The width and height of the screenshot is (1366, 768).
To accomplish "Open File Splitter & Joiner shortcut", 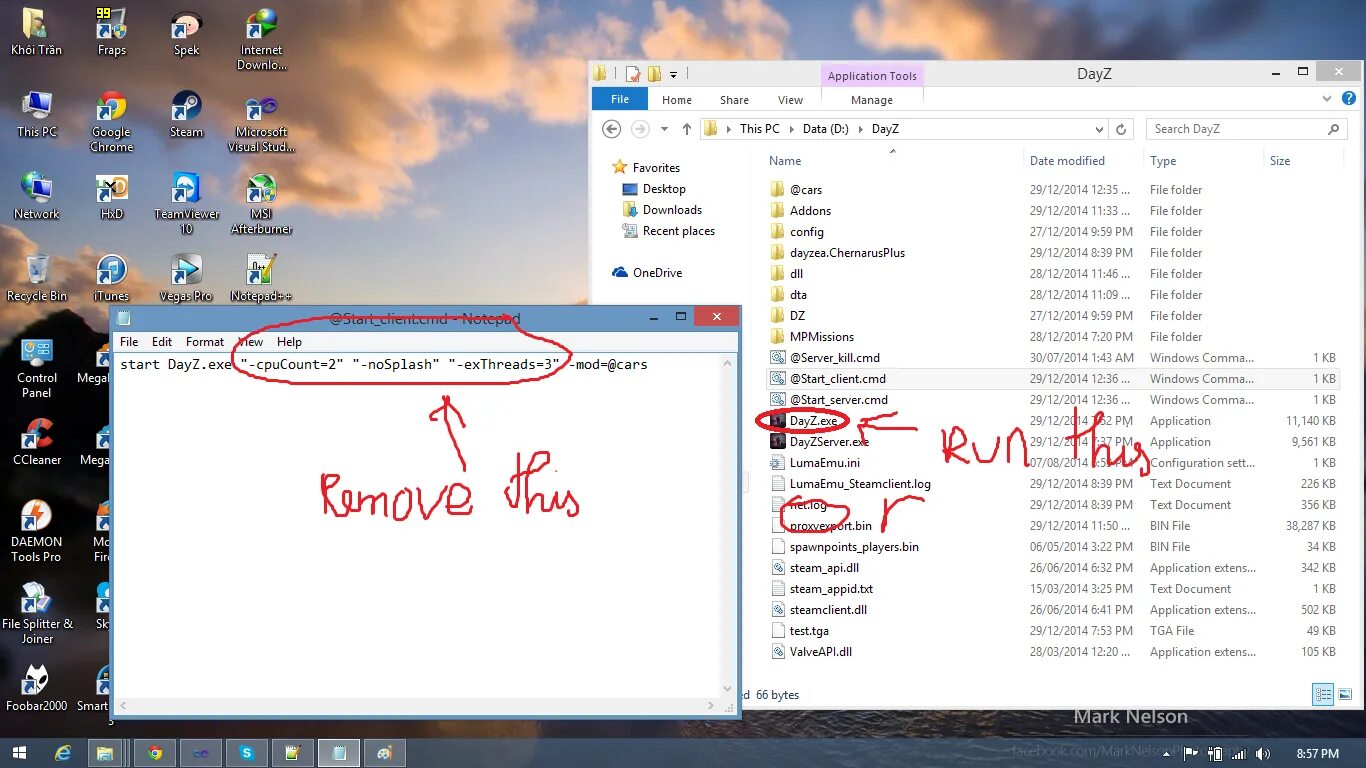I will tap(37, 613).
